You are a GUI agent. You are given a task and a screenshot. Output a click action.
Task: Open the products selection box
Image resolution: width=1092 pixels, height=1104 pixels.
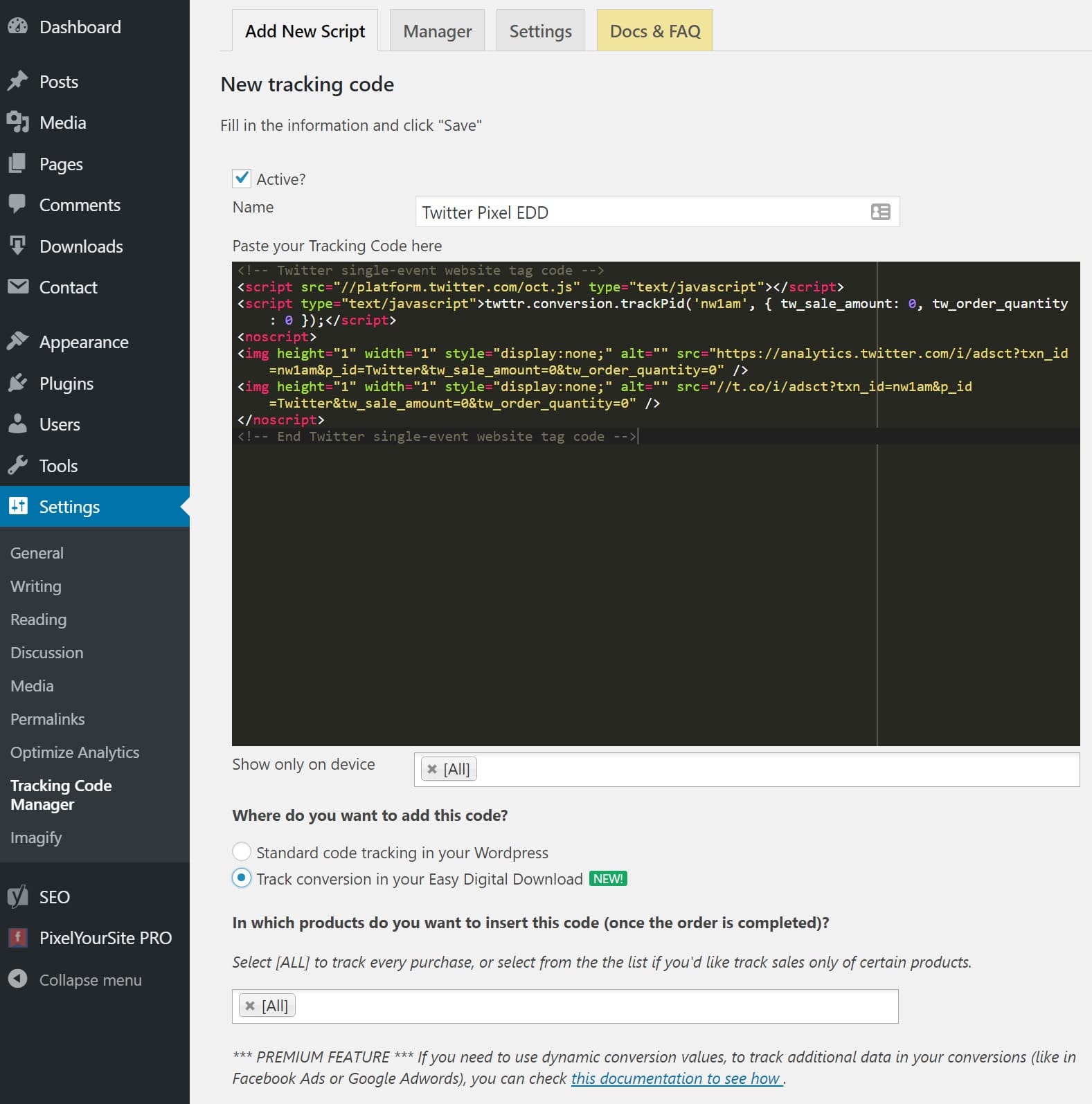pyautogui.click(x=589, y=1006)
